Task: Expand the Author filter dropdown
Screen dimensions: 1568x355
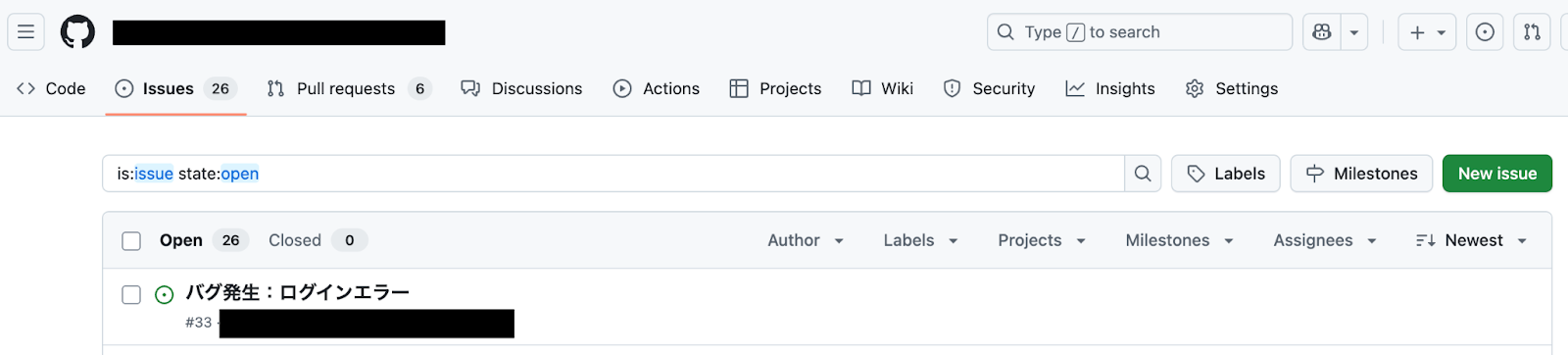Action: (x=806, y=240)
